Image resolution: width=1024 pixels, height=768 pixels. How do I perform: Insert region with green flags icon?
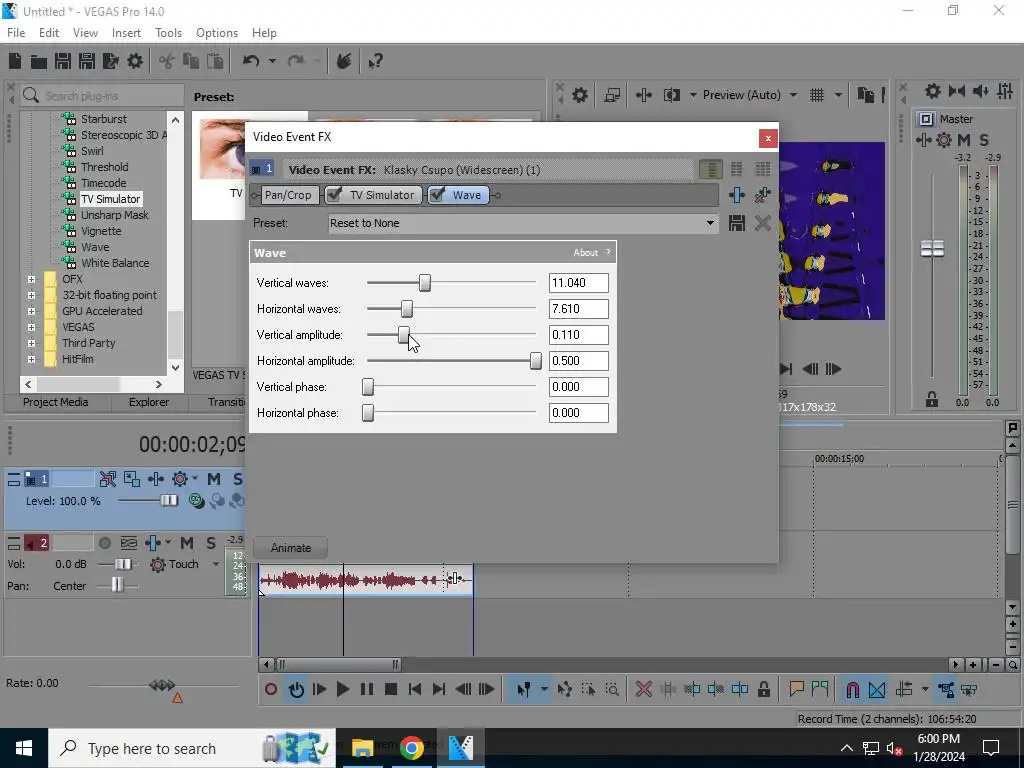(820, 689)
